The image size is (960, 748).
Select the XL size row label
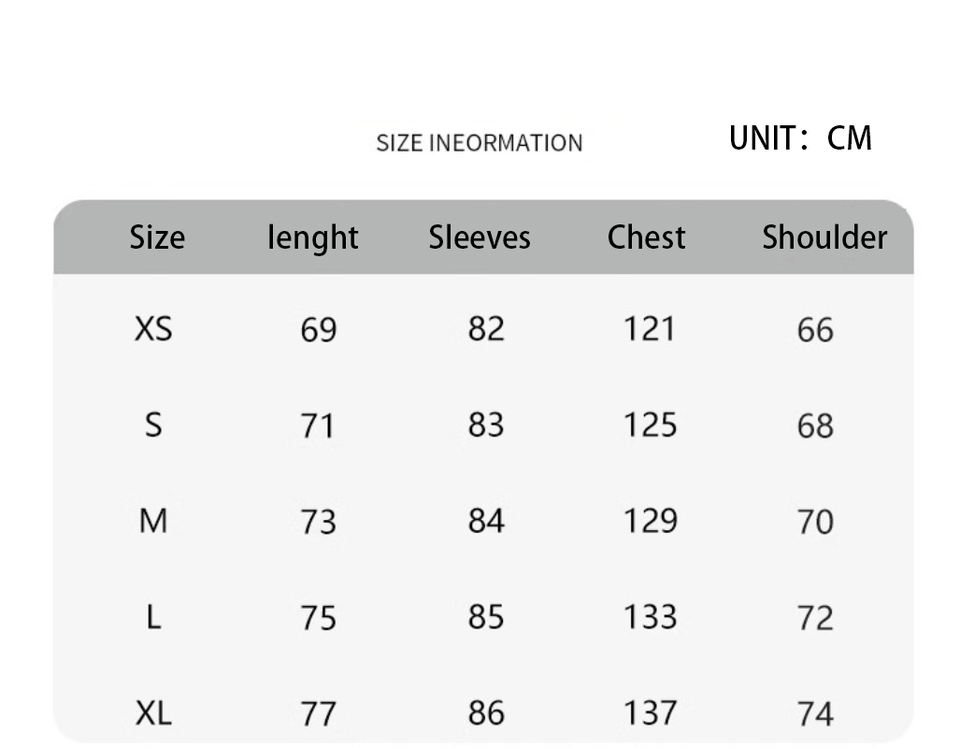point(153,713)
